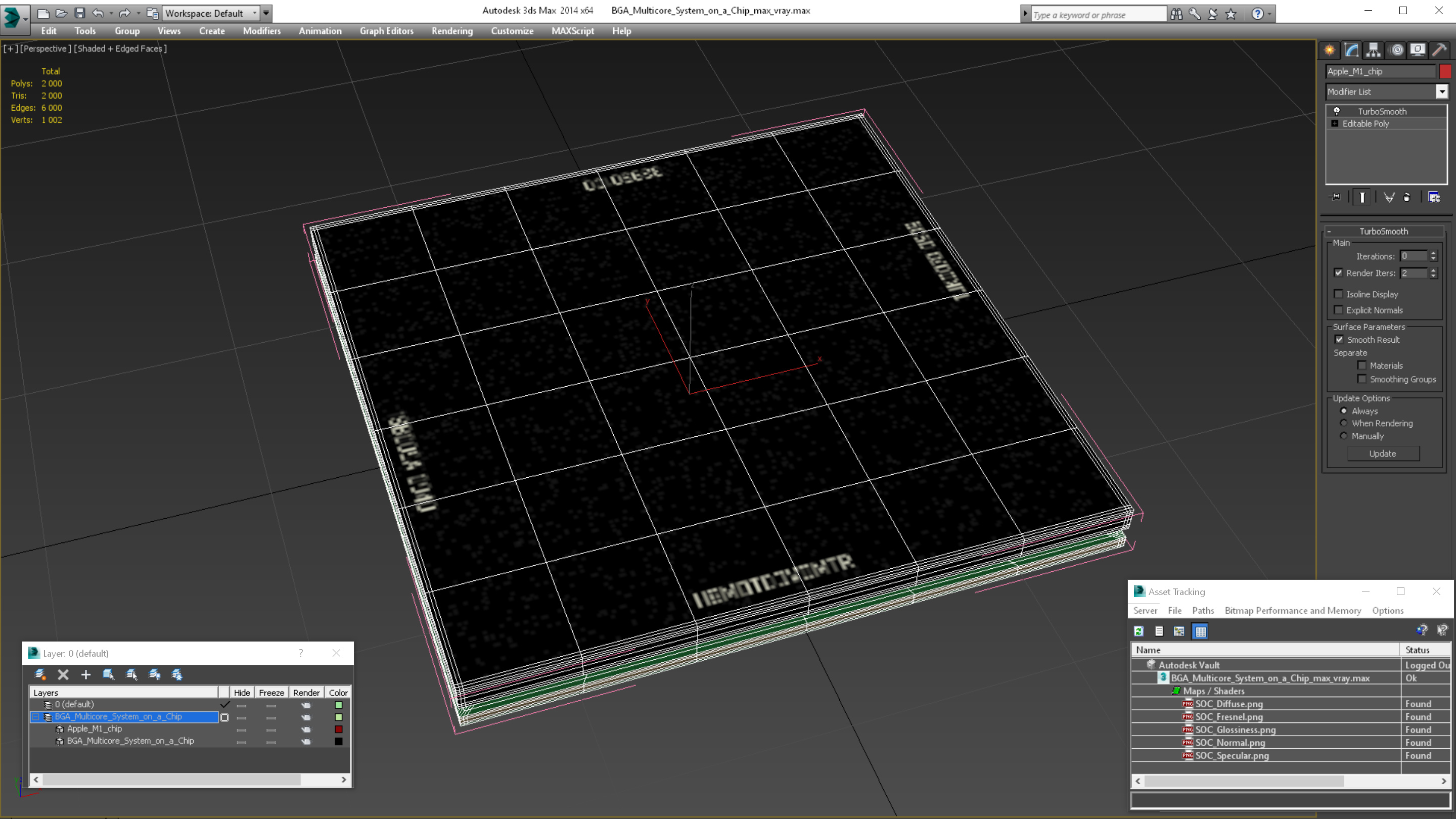Image resolution: width=1456 pixels, height=819 pixels.
Task: Open Paths menu in Asset Tracking
Action: click(1203, 610)
